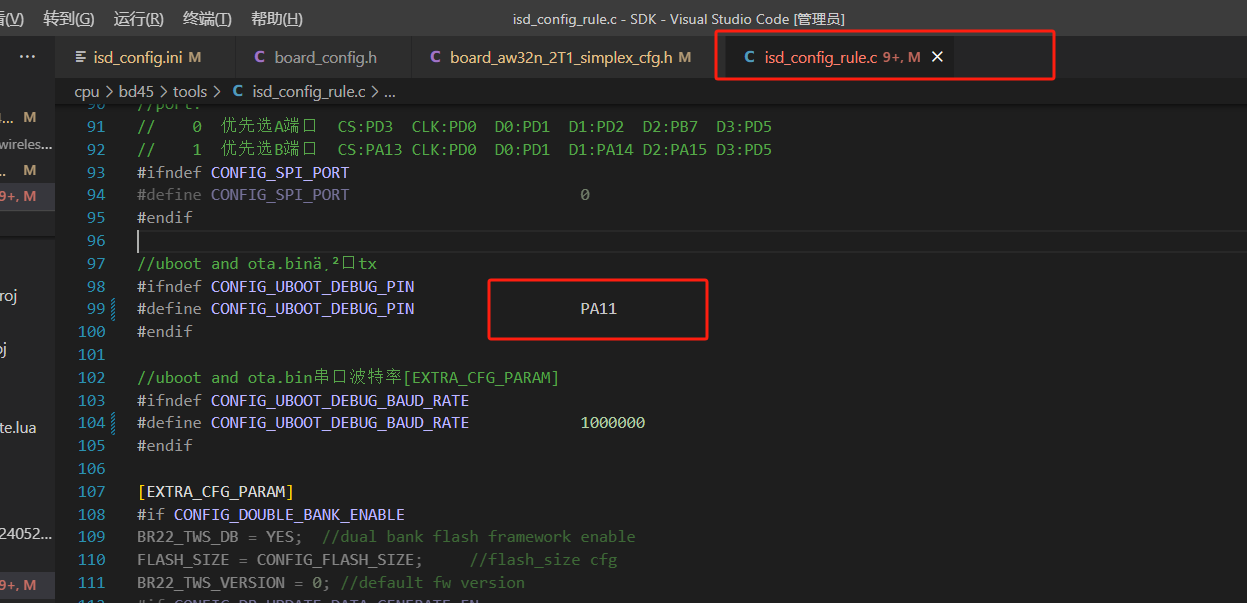
Task: Open the 转到(G) menu
Action: [69, 19]
